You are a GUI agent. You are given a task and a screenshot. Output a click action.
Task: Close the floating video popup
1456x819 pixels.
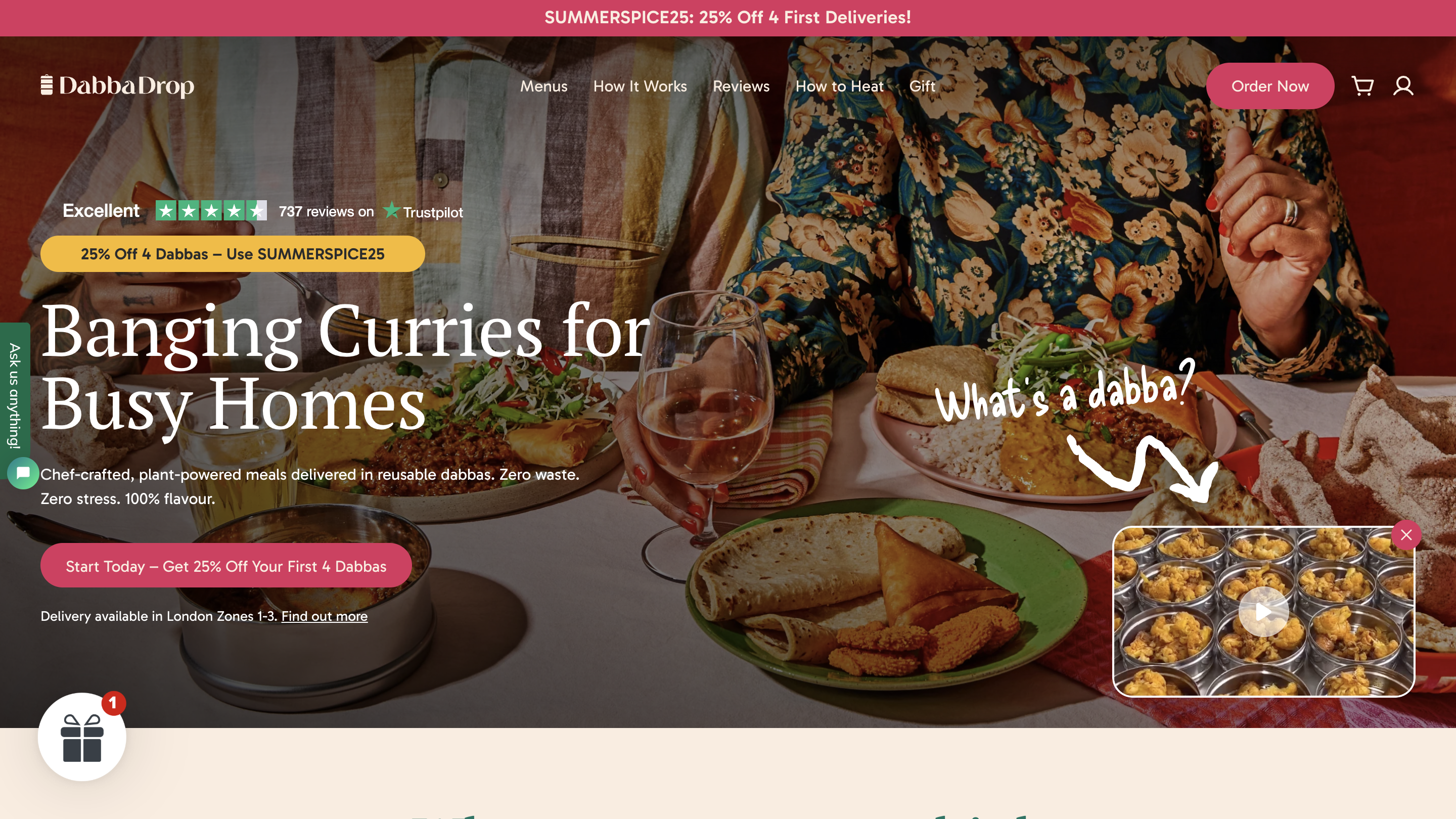pos(1406,535)
